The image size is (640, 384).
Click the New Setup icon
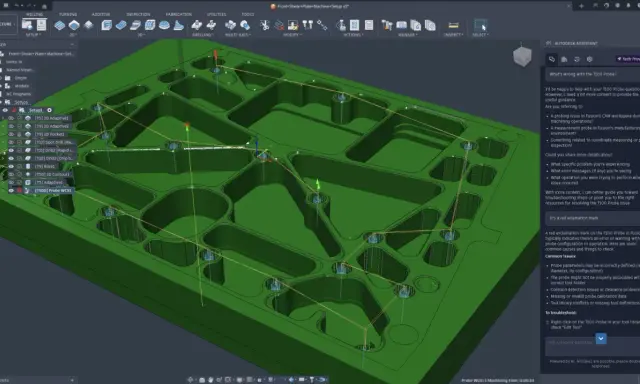27,25
